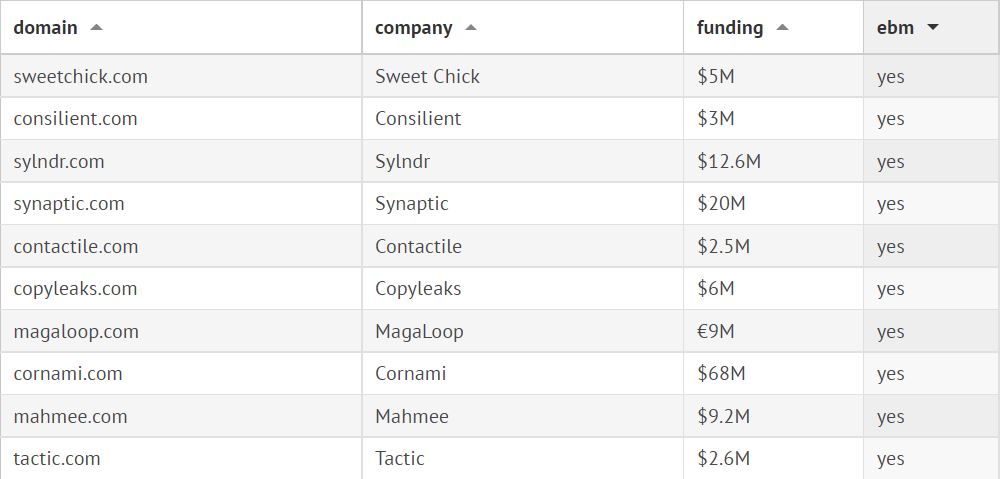Sort by domain using its arrow icon

[96, 28]
